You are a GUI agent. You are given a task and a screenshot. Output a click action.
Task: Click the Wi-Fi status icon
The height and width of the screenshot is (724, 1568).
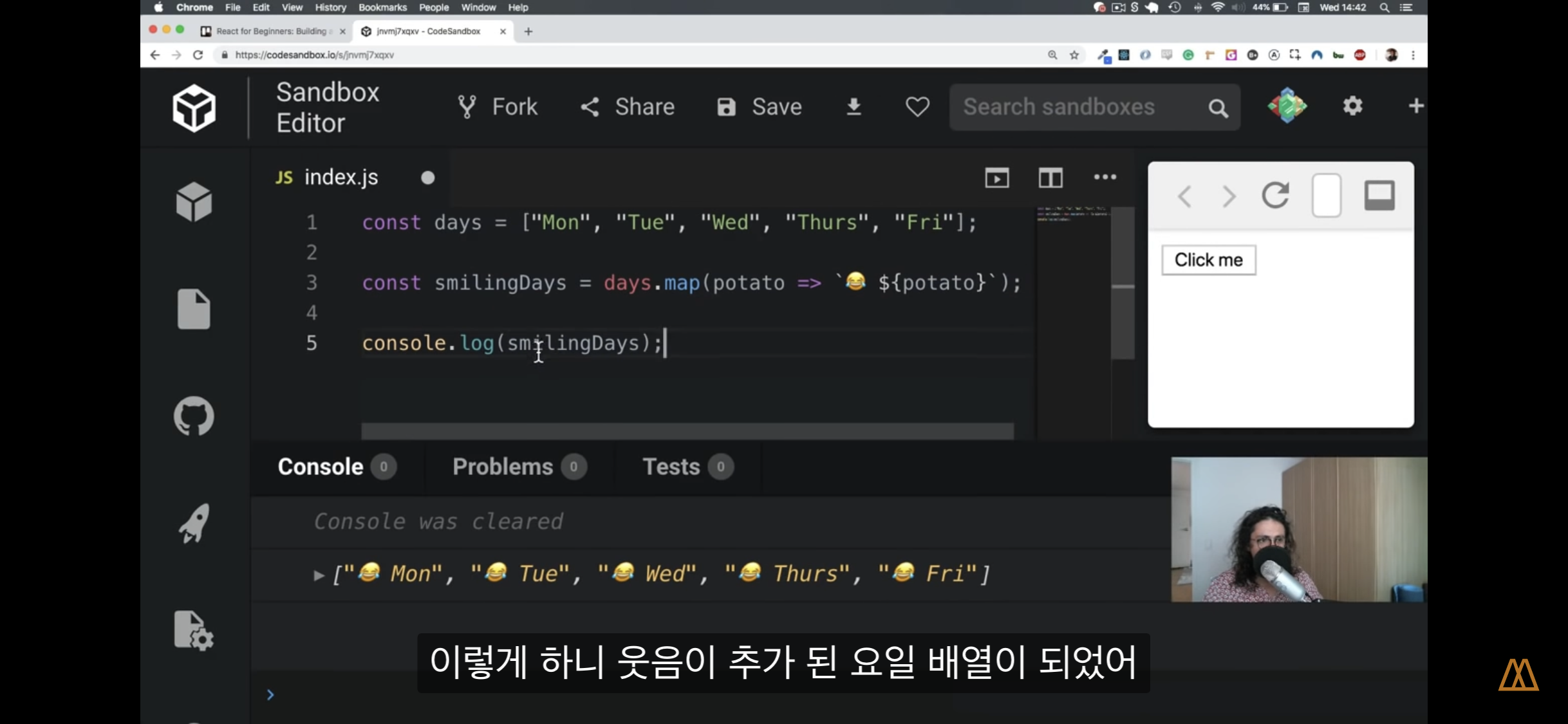1217,7
